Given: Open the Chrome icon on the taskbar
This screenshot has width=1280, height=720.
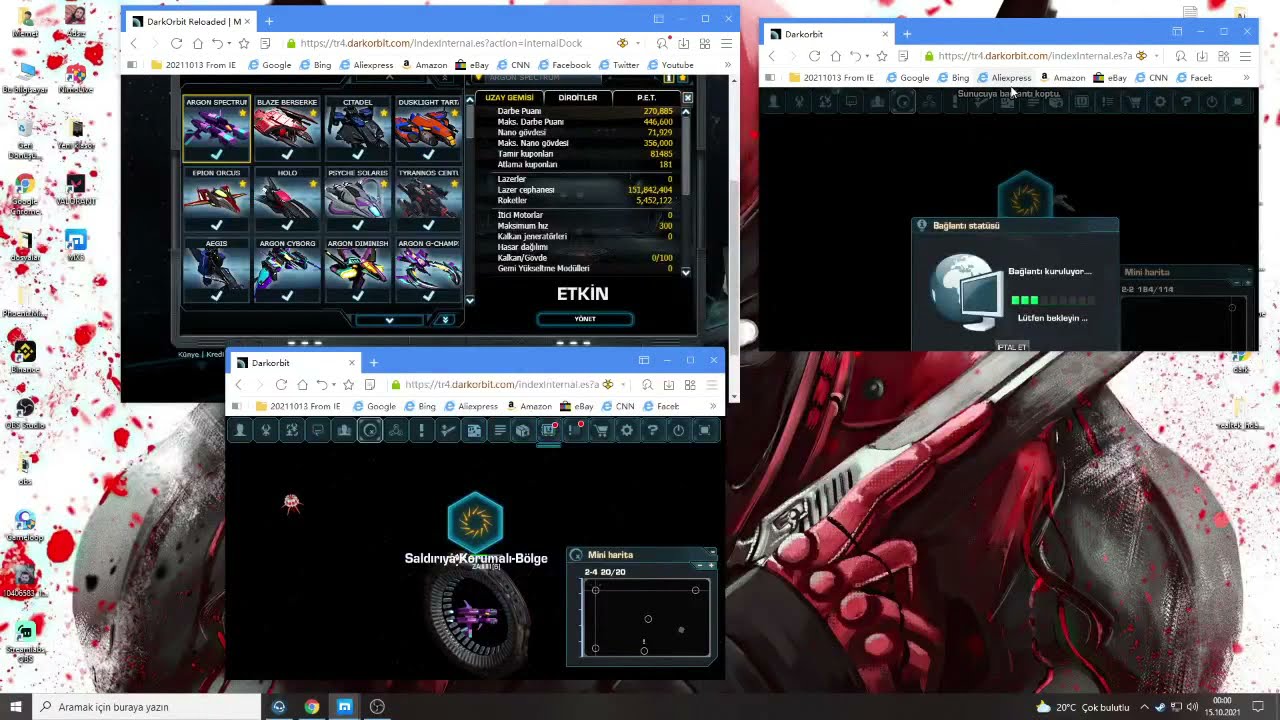Looking at the screenshot, I should 312,706.
